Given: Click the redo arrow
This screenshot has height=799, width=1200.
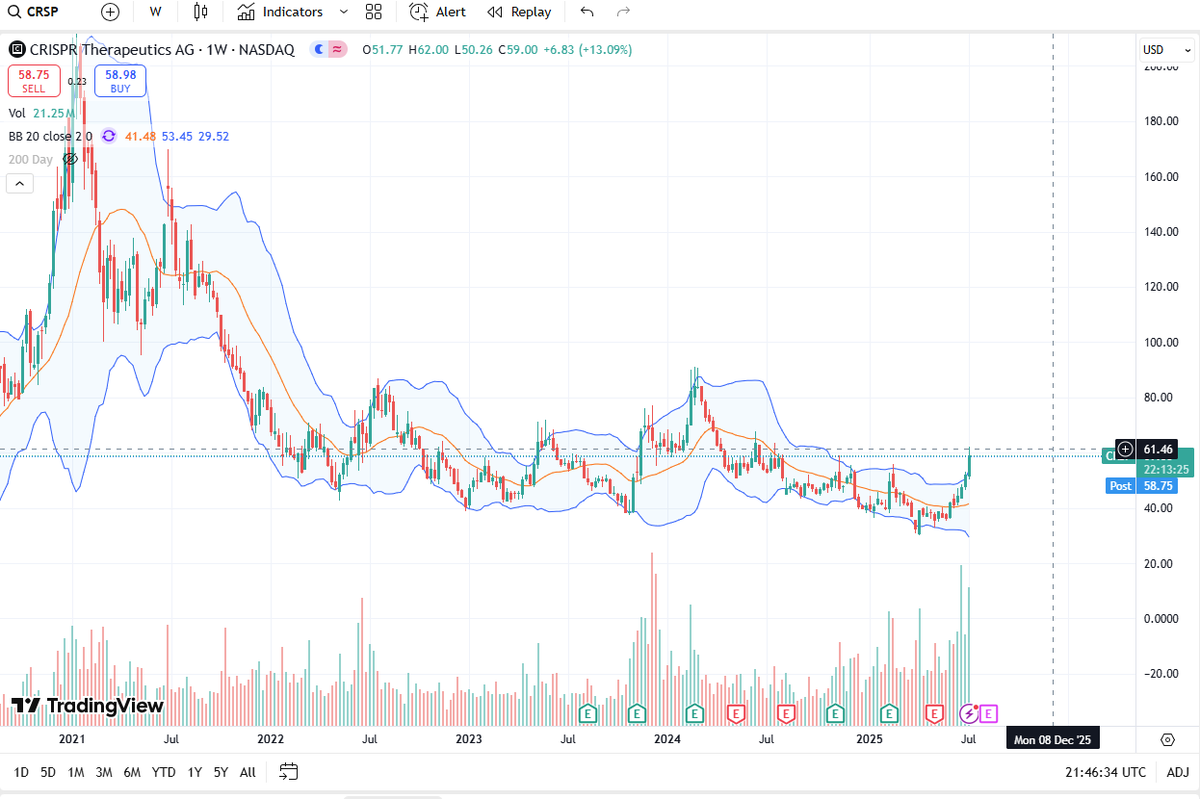Looking at the screenshot, I should [x=623, y=12].
